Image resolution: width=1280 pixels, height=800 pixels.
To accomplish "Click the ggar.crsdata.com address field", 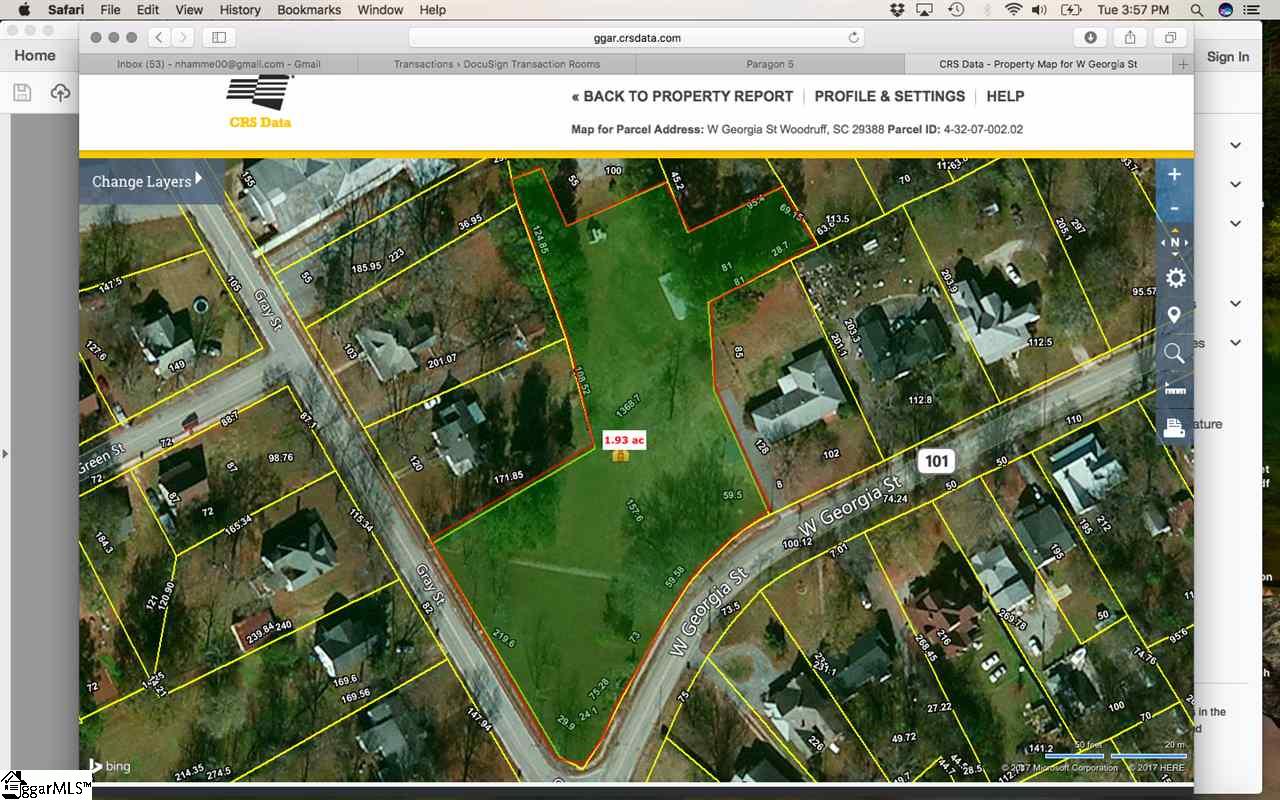I will (x=636, y=38).
